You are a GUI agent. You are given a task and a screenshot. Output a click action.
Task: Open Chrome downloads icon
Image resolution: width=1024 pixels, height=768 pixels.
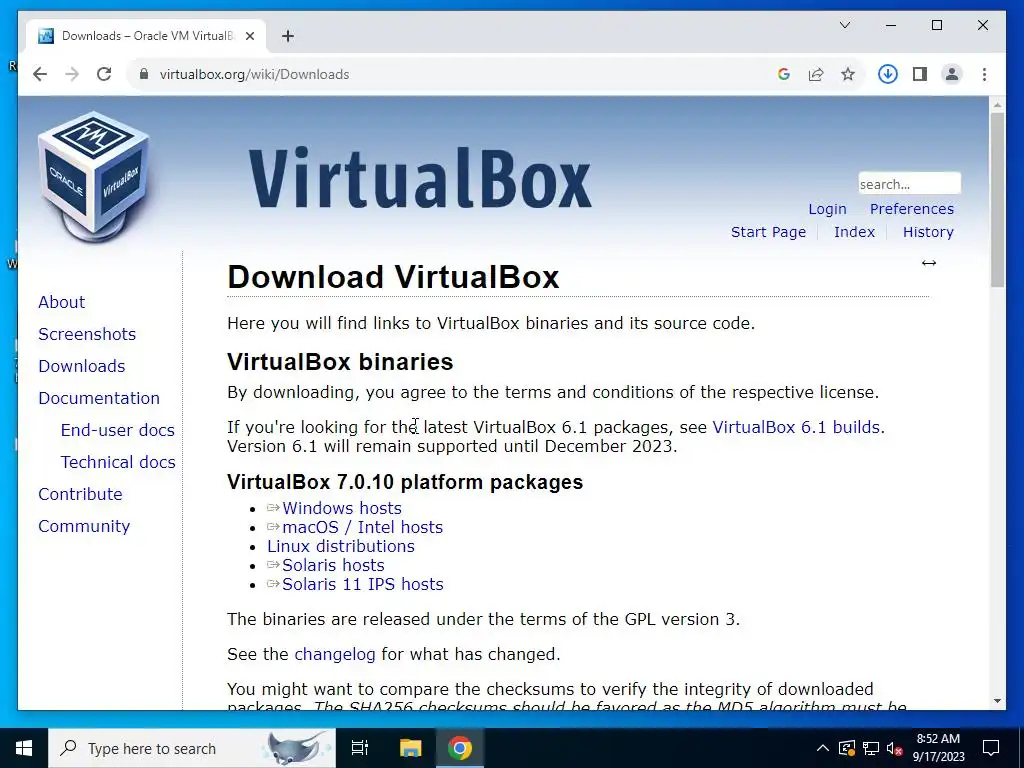(888, 74)
